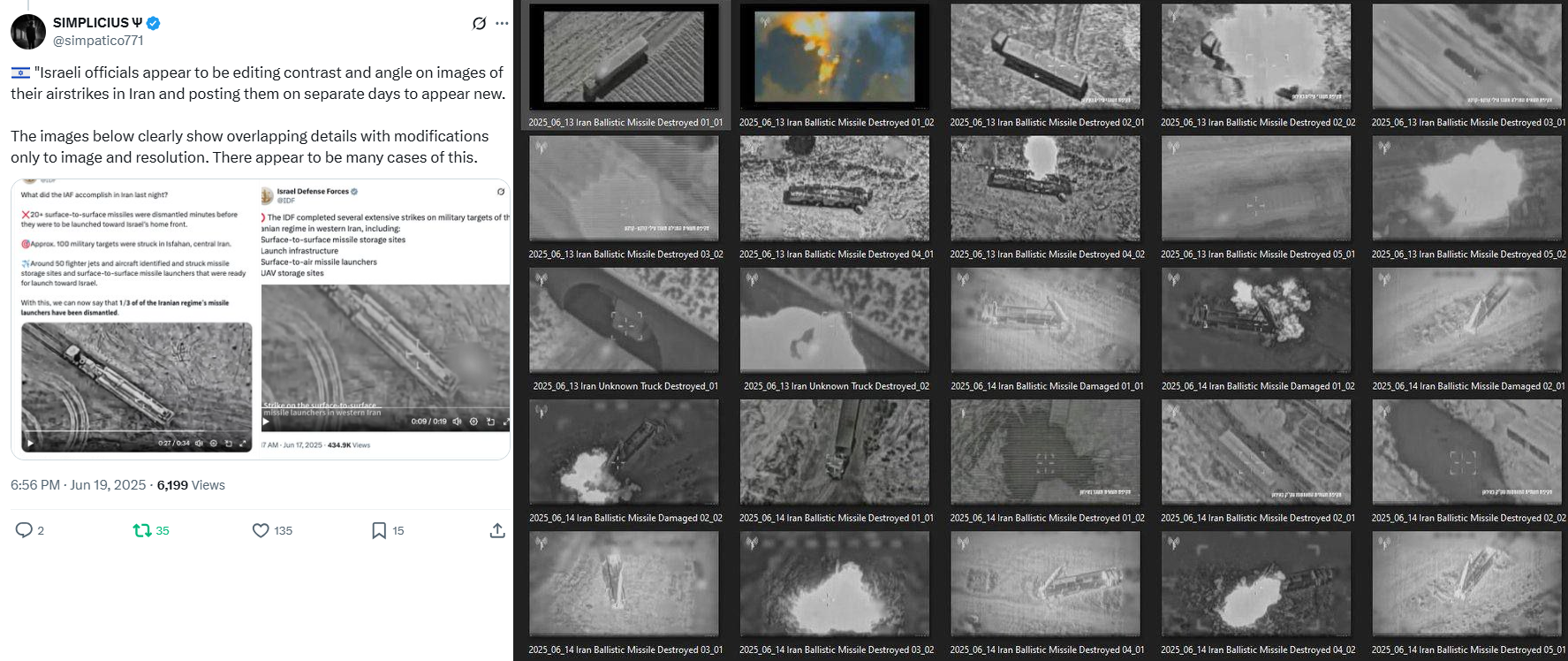Select thumbnail 2025_06_14 Iran Ballistic Missile Damaged 02_01
Image resolution: width=1568 pixels, height=661 pixels.
1466,320
